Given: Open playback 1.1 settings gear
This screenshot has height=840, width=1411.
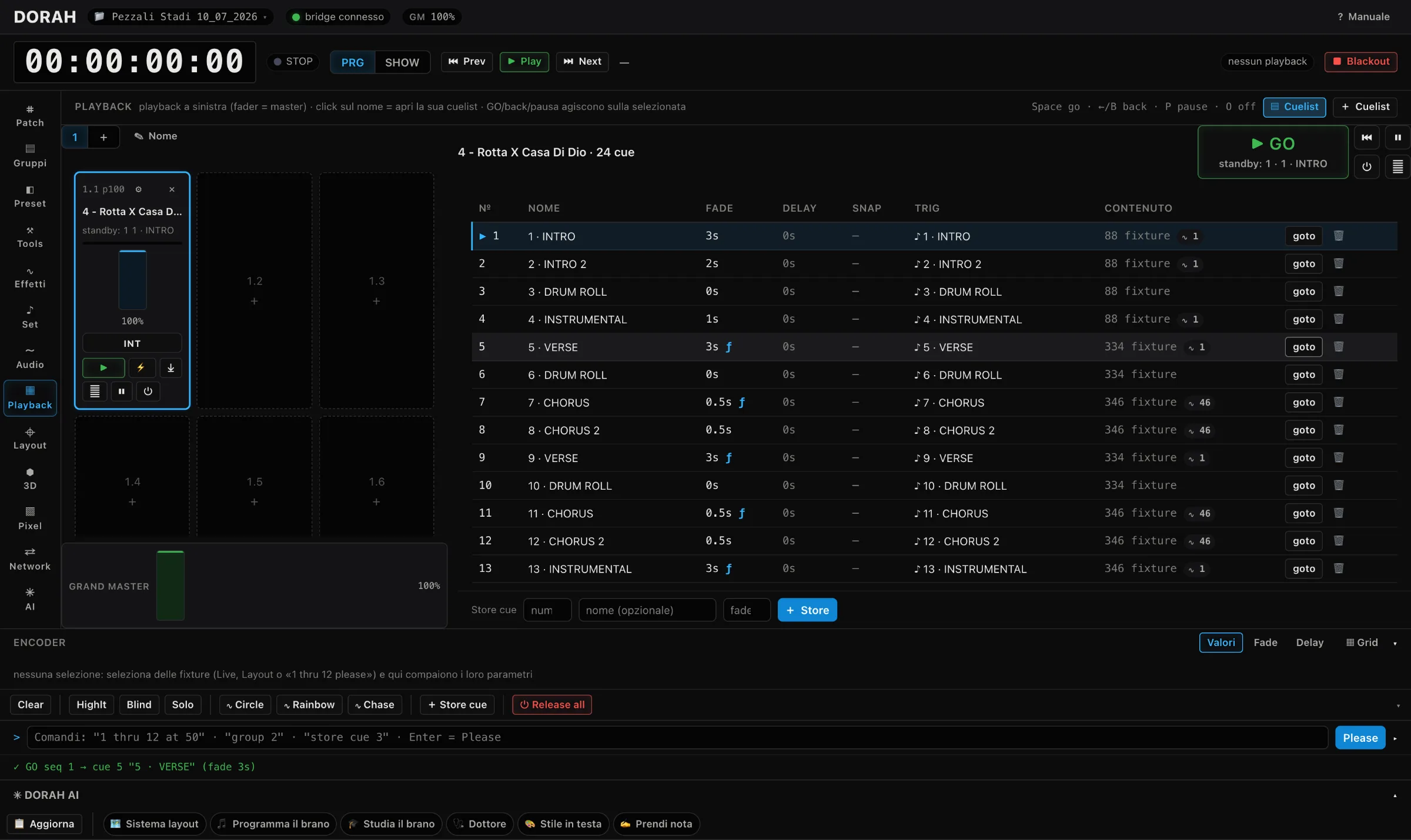Looking at the screenshot, I should [139, 189].
